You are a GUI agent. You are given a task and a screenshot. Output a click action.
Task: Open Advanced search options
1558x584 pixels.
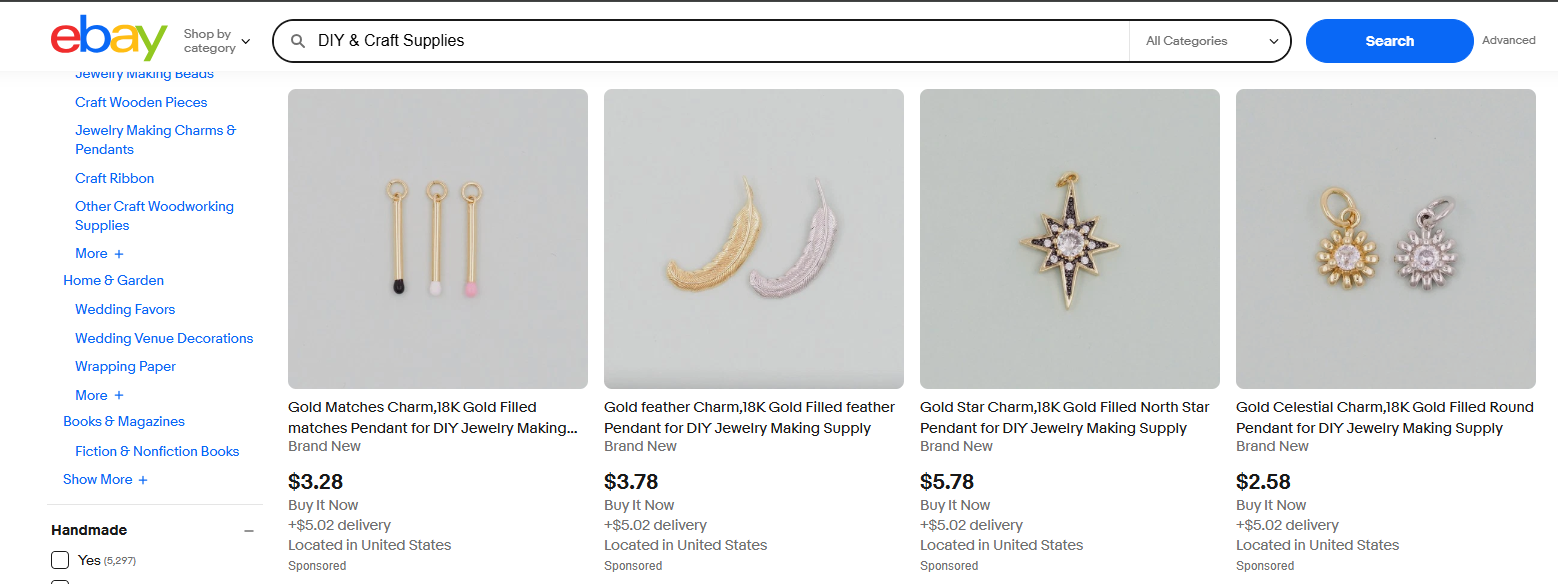[x=1509, y=40]
